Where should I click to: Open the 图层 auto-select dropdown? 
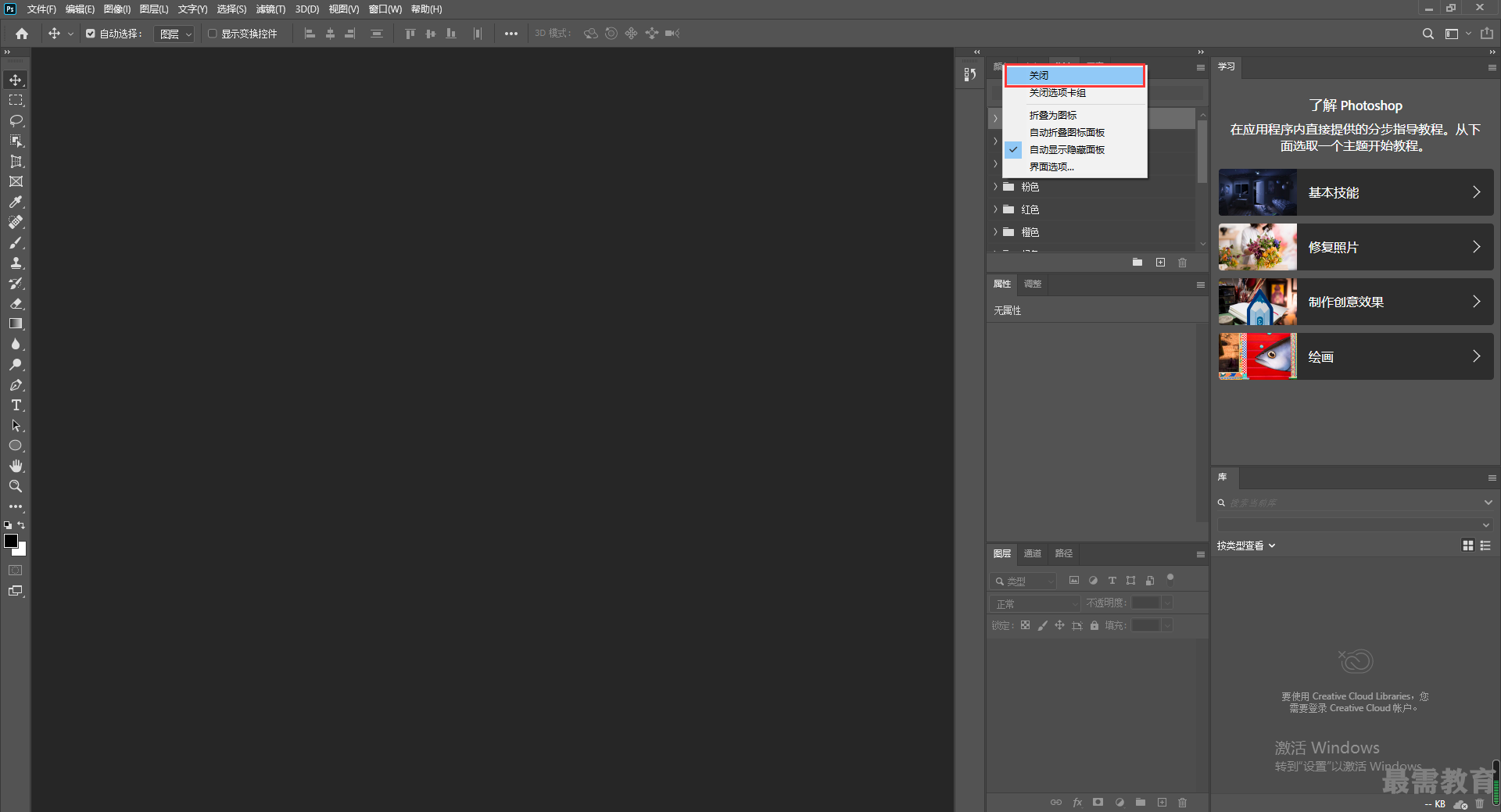click(x=174, y=34)
